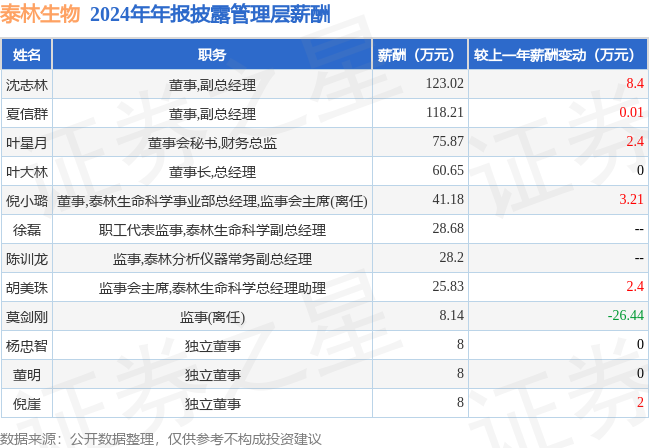Click the salary change value 3.21
This screenshot has width=649, height=448.
(x=632, y=199)
